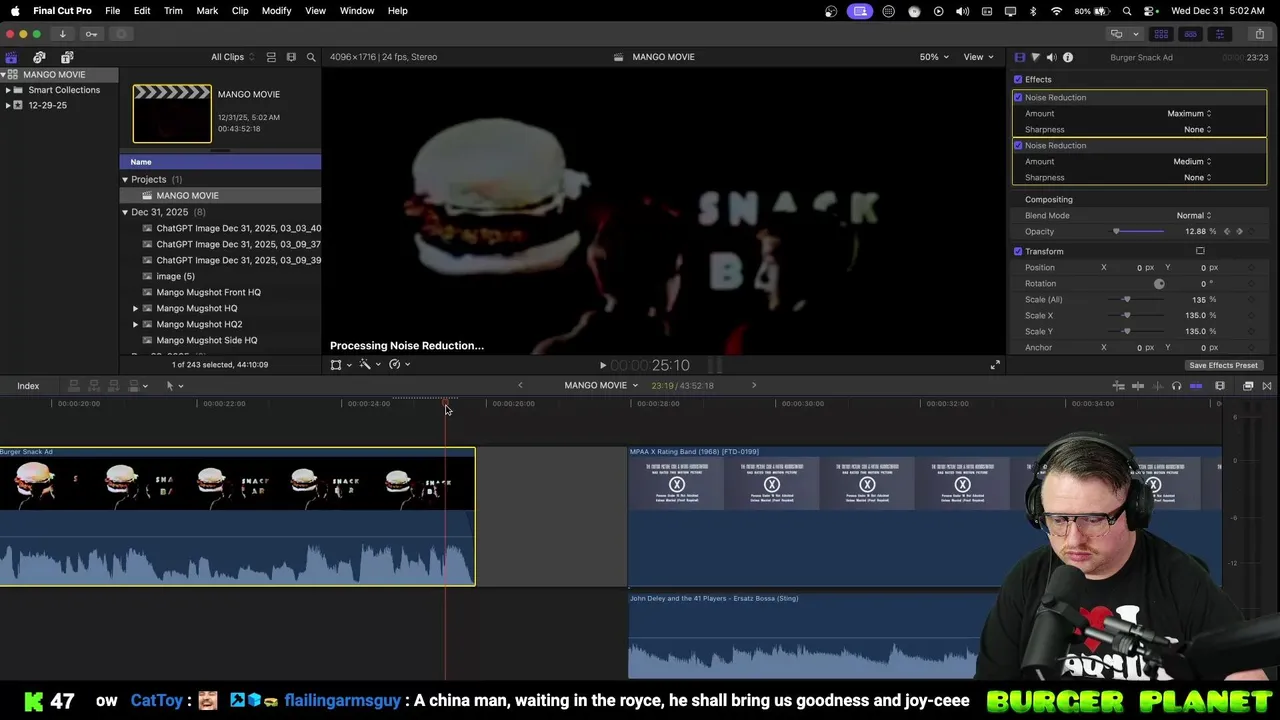
Task: Open the Effects browser icon
Action: click(1248, 386)
